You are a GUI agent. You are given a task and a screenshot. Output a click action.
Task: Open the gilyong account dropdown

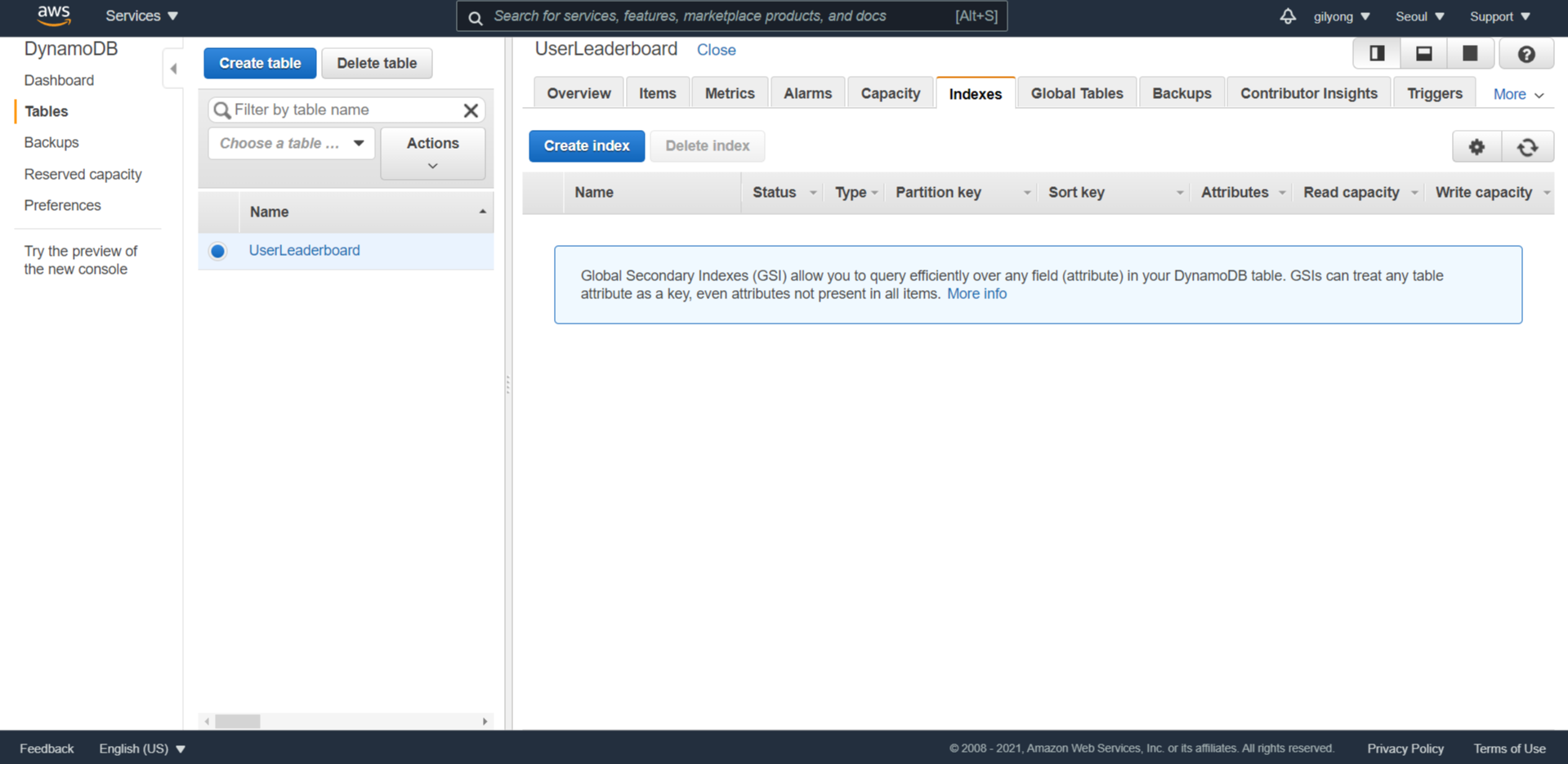point(1342,16)
